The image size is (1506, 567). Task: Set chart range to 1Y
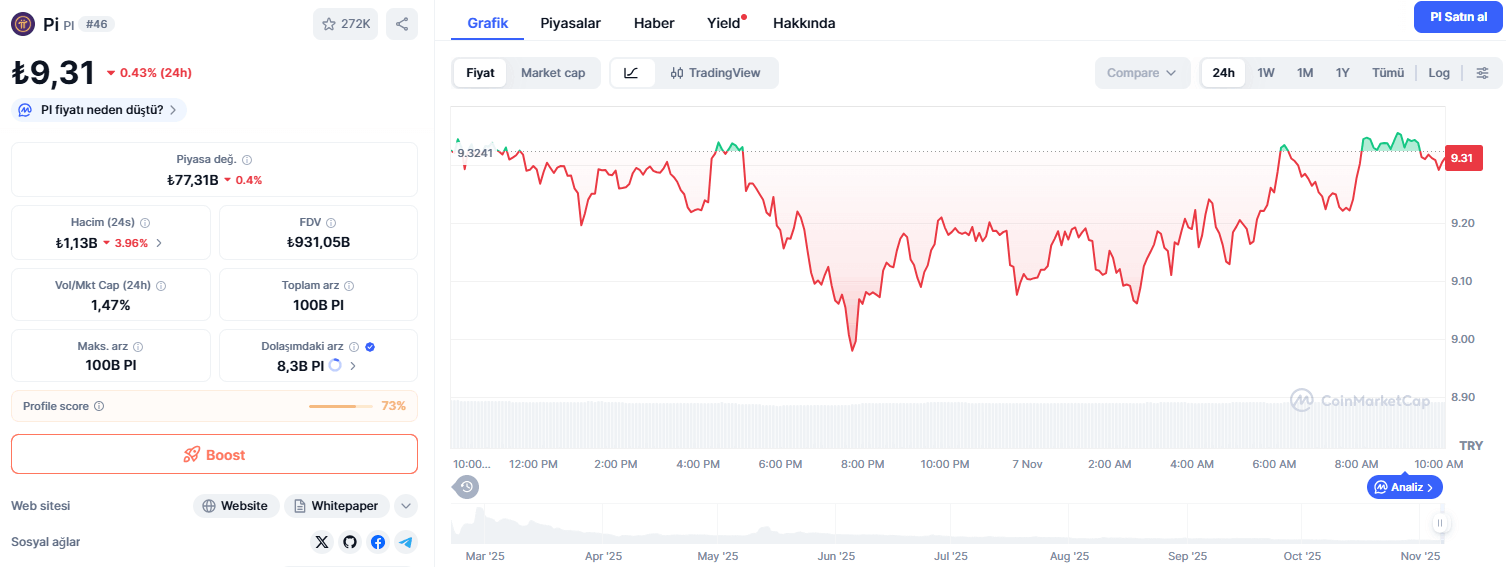click(x=1343, y=73)
